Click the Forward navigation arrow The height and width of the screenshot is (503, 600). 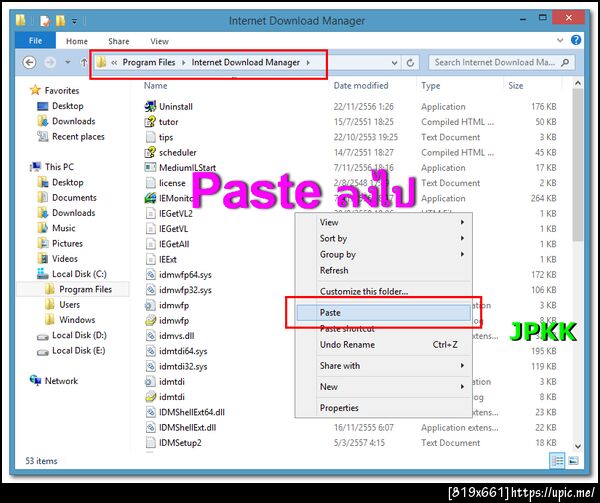point(50,62)
